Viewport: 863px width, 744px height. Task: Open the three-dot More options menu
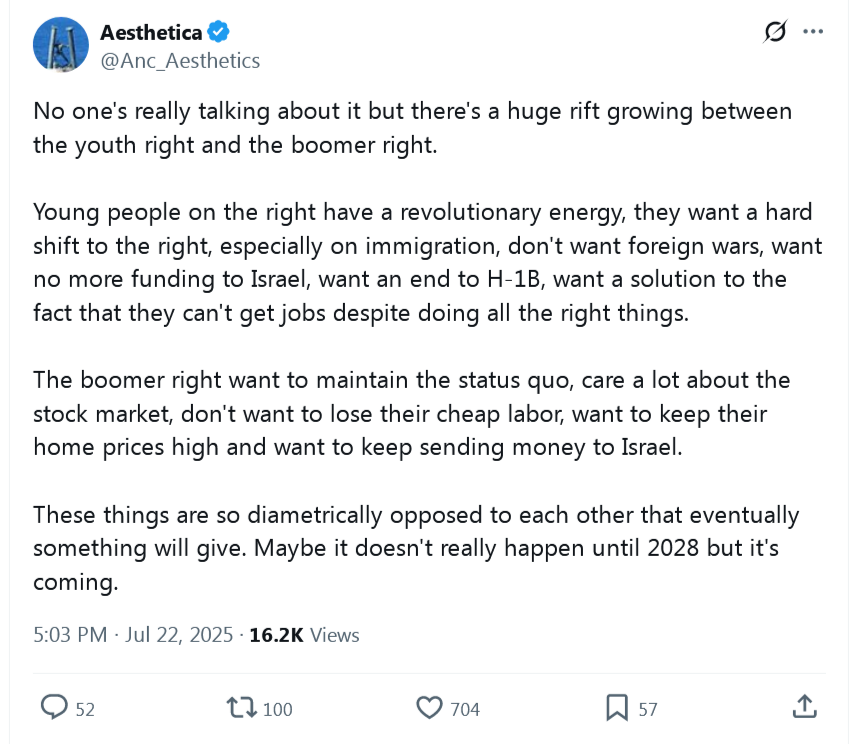click(813, 33)
